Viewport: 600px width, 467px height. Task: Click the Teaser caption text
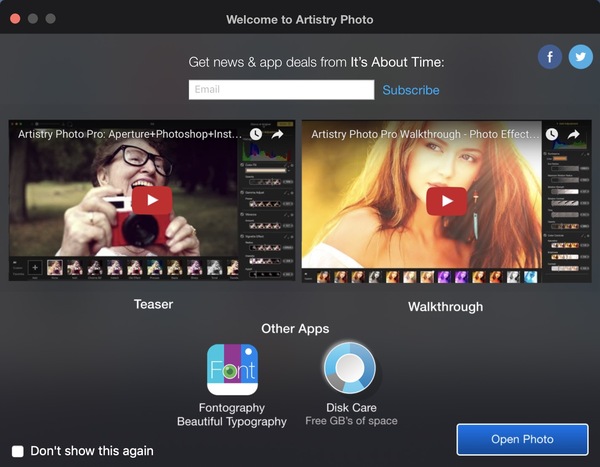tap(153, 304)
